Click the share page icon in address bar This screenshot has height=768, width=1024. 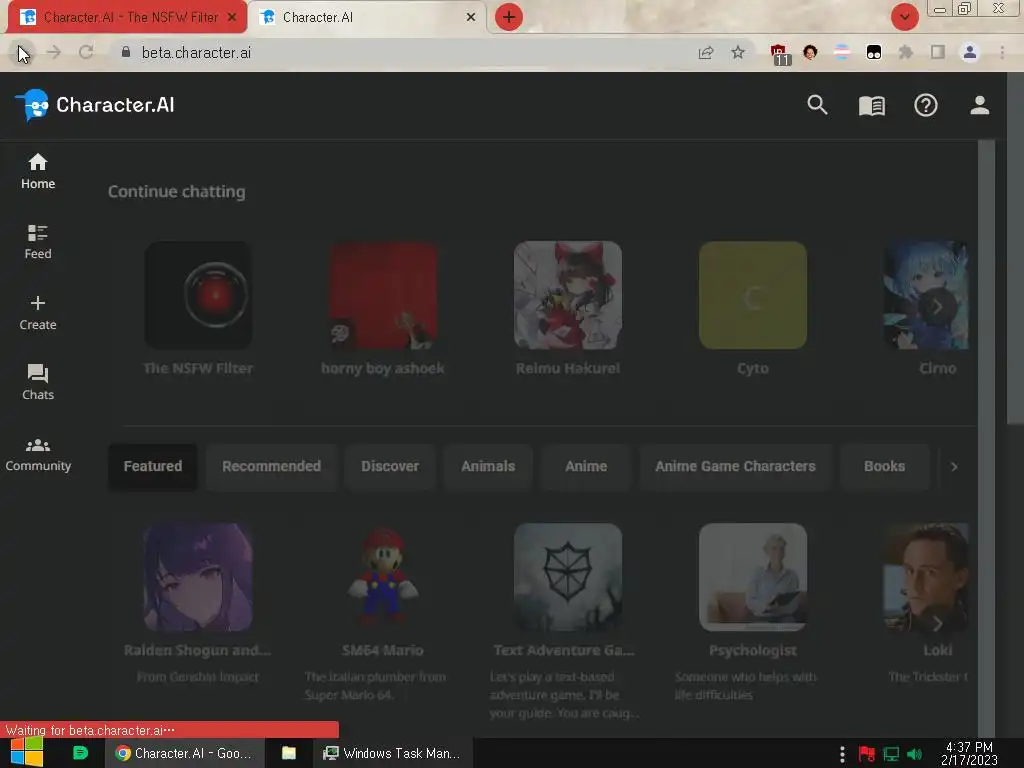[x=705, y=53]
